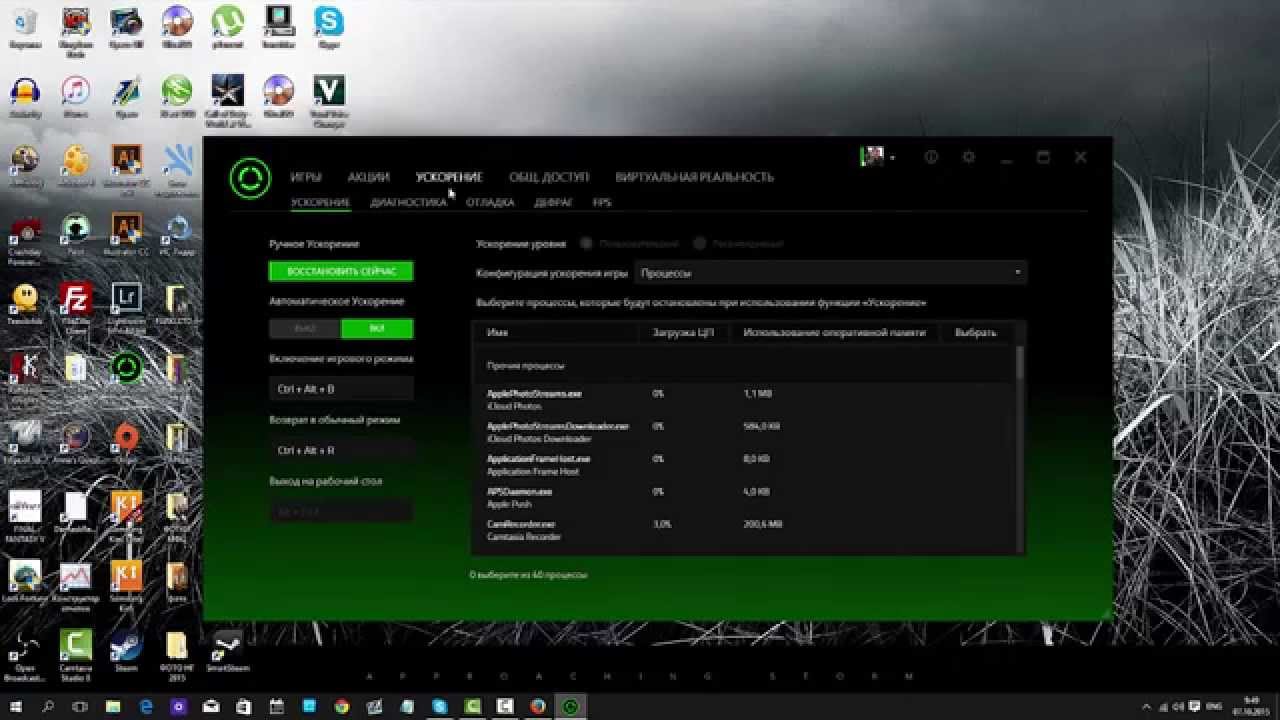Switch to the ОТЛАДКА sub-tab
Image resolution: width=1280 pixels, height=720 pixels.
click(x=490, y=202)
